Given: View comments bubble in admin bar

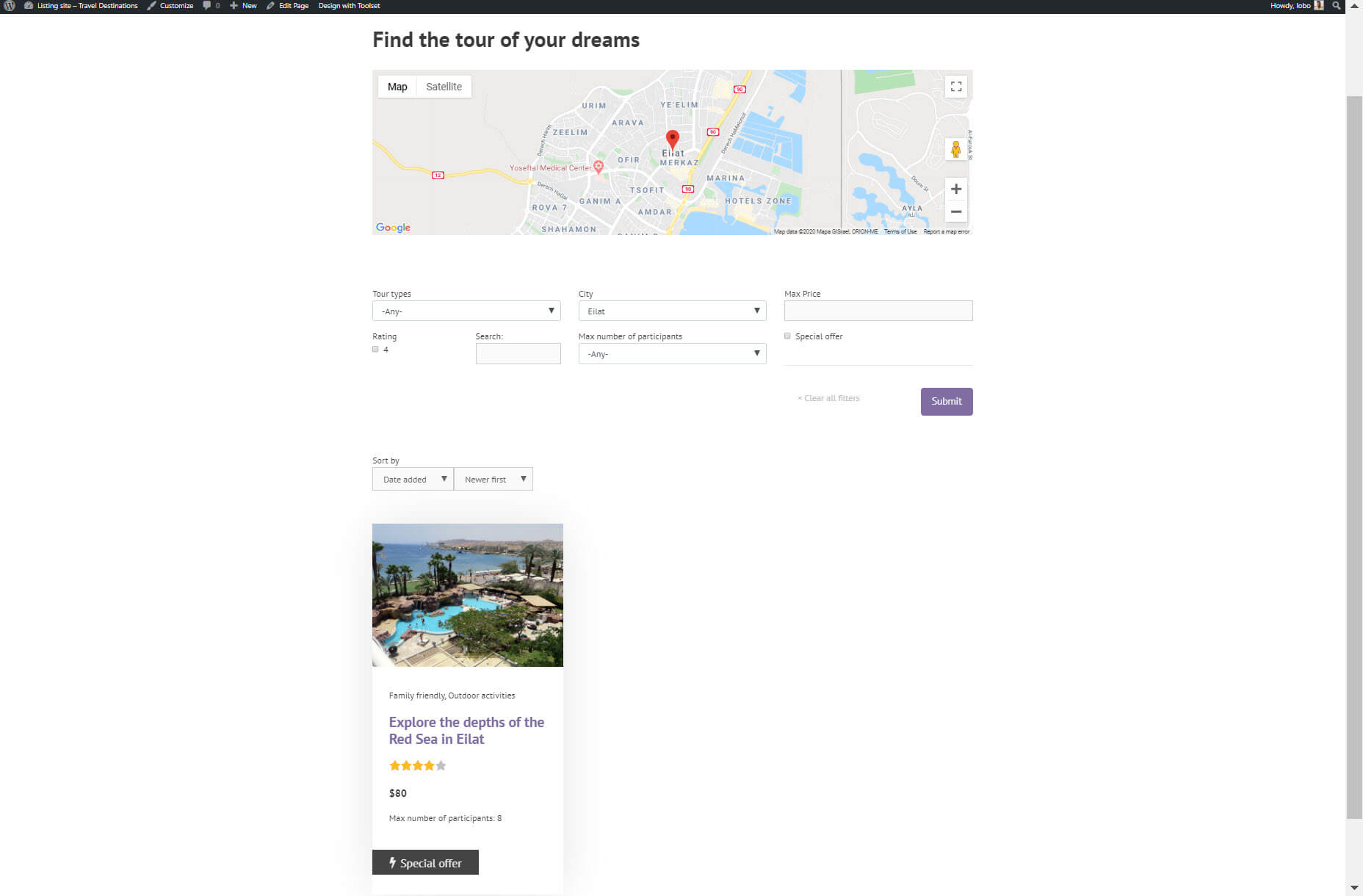Looking at the screenshot, I should [211, 6].
